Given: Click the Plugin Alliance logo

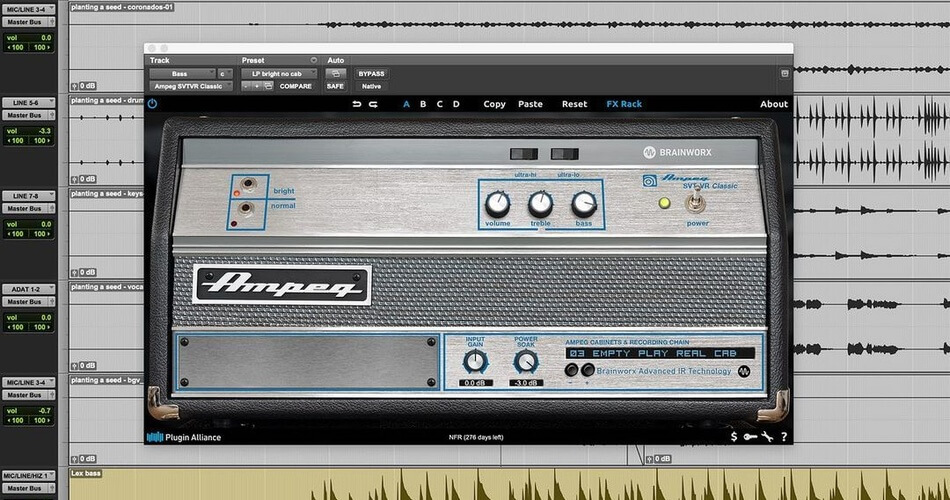Looking at the screenshot, I should point(184,437).
